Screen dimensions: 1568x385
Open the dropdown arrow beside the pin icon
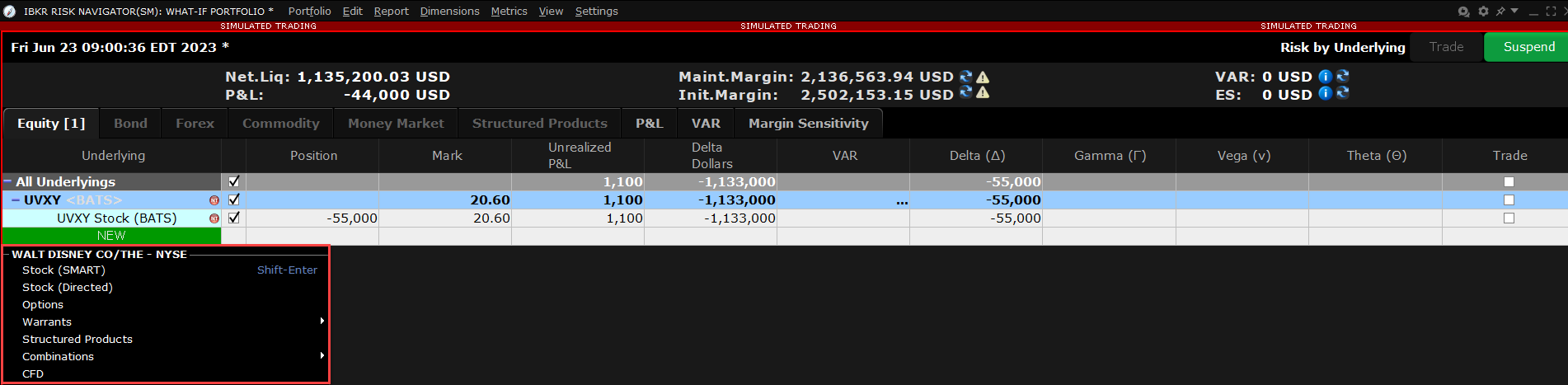(x=1514, y=11)
